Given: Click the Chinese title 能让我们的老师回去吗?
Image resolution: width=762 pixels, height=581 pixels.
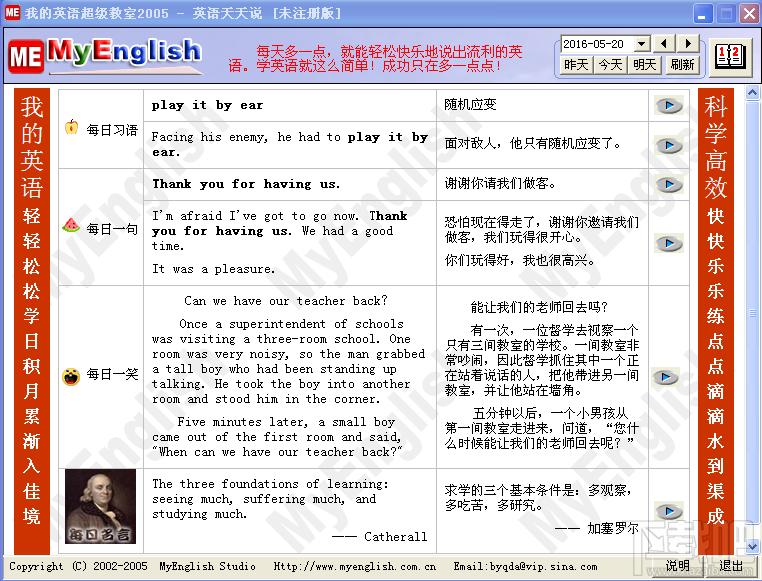Looking at the screenshot, I should (539, 307).
